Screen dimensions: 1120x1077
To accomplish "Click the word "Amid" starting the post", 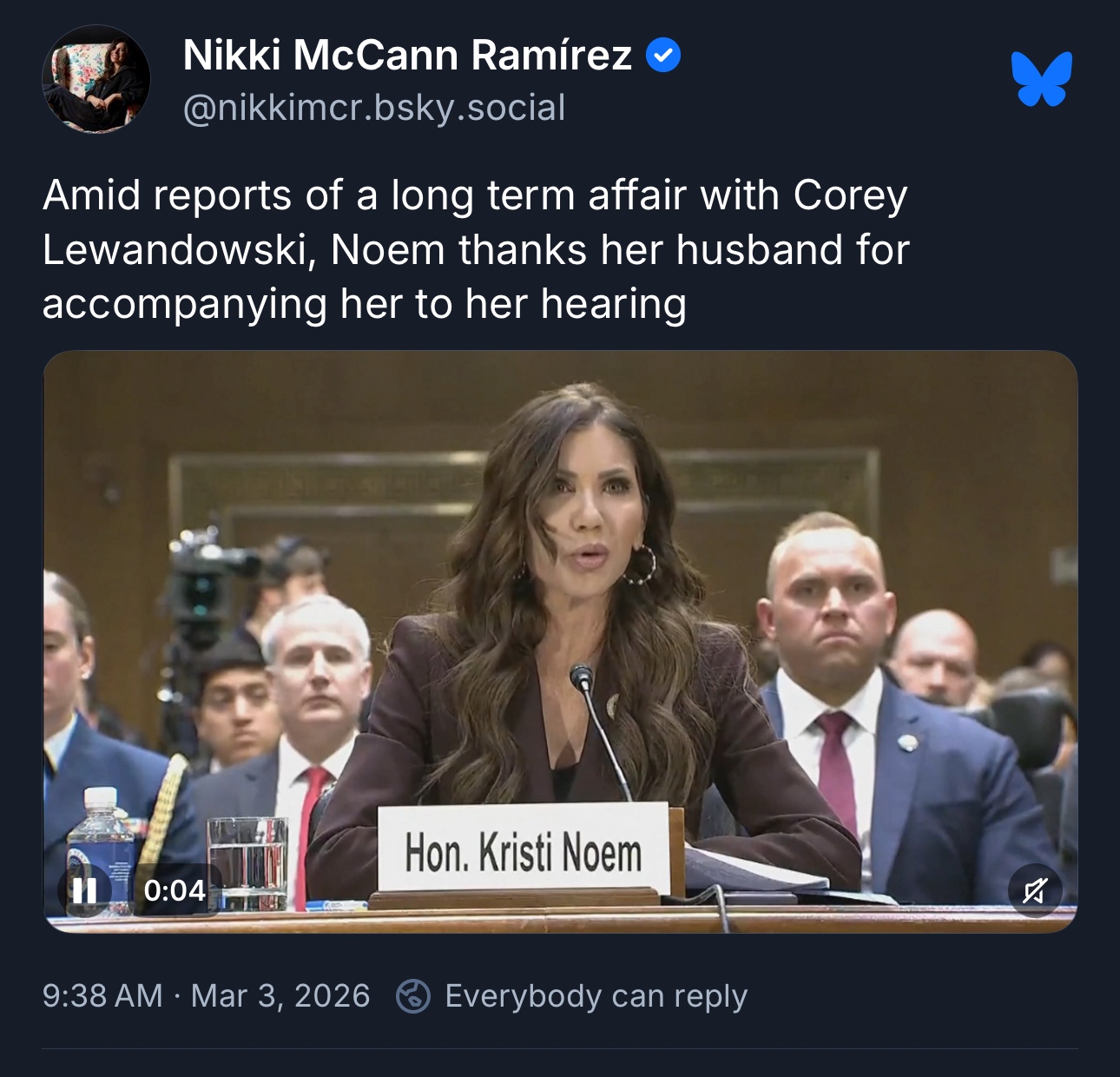I will click(x=91, y=195).
